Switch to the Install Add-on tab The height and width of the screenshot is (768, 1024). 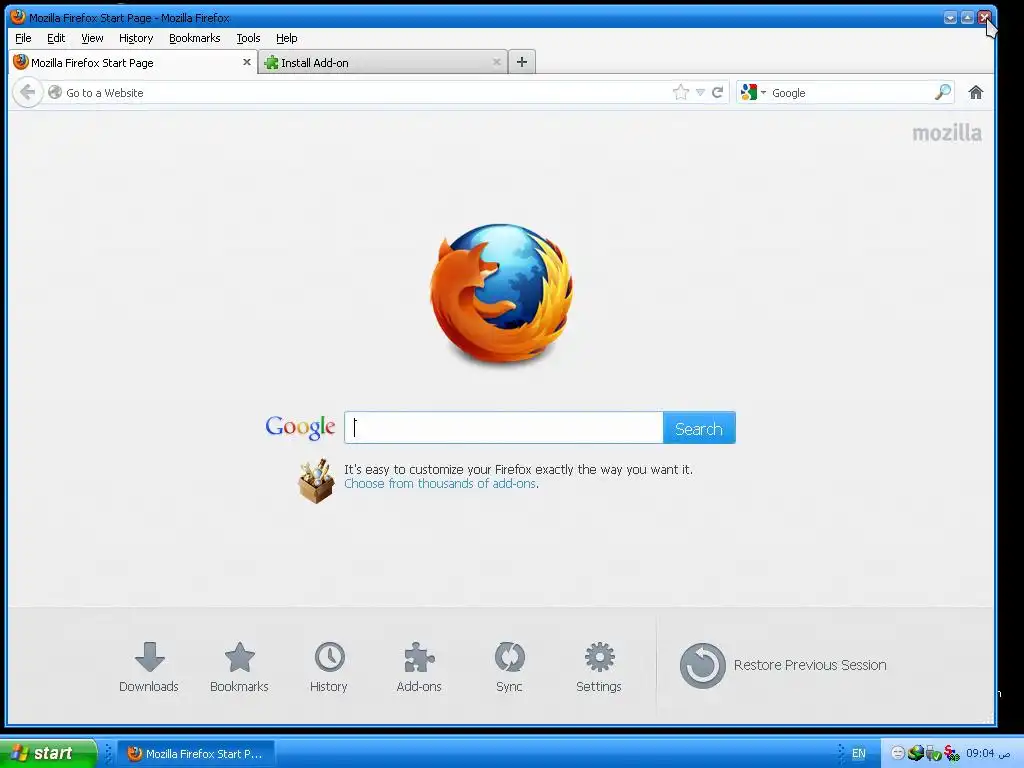pos(382,62)
